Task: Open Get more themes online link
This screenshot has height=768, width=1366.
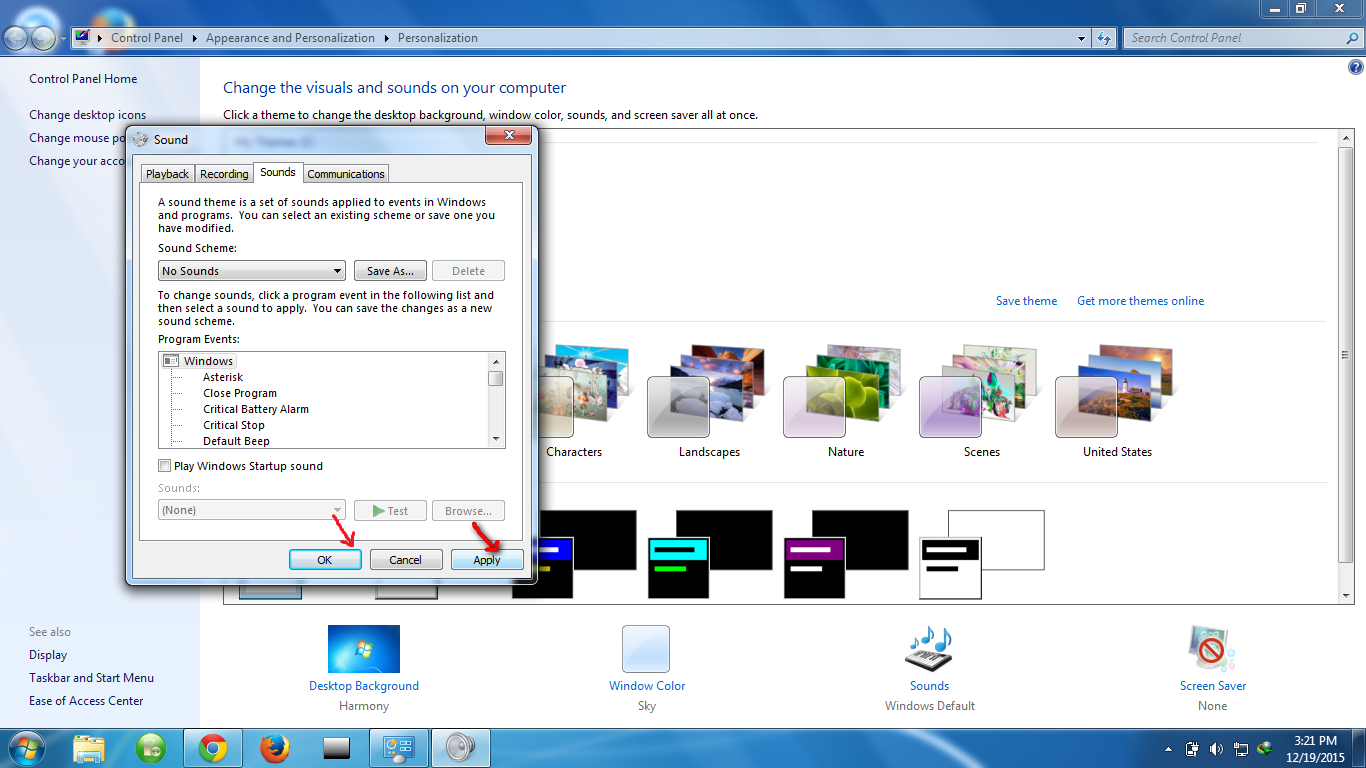Action: click(1140, 301)
